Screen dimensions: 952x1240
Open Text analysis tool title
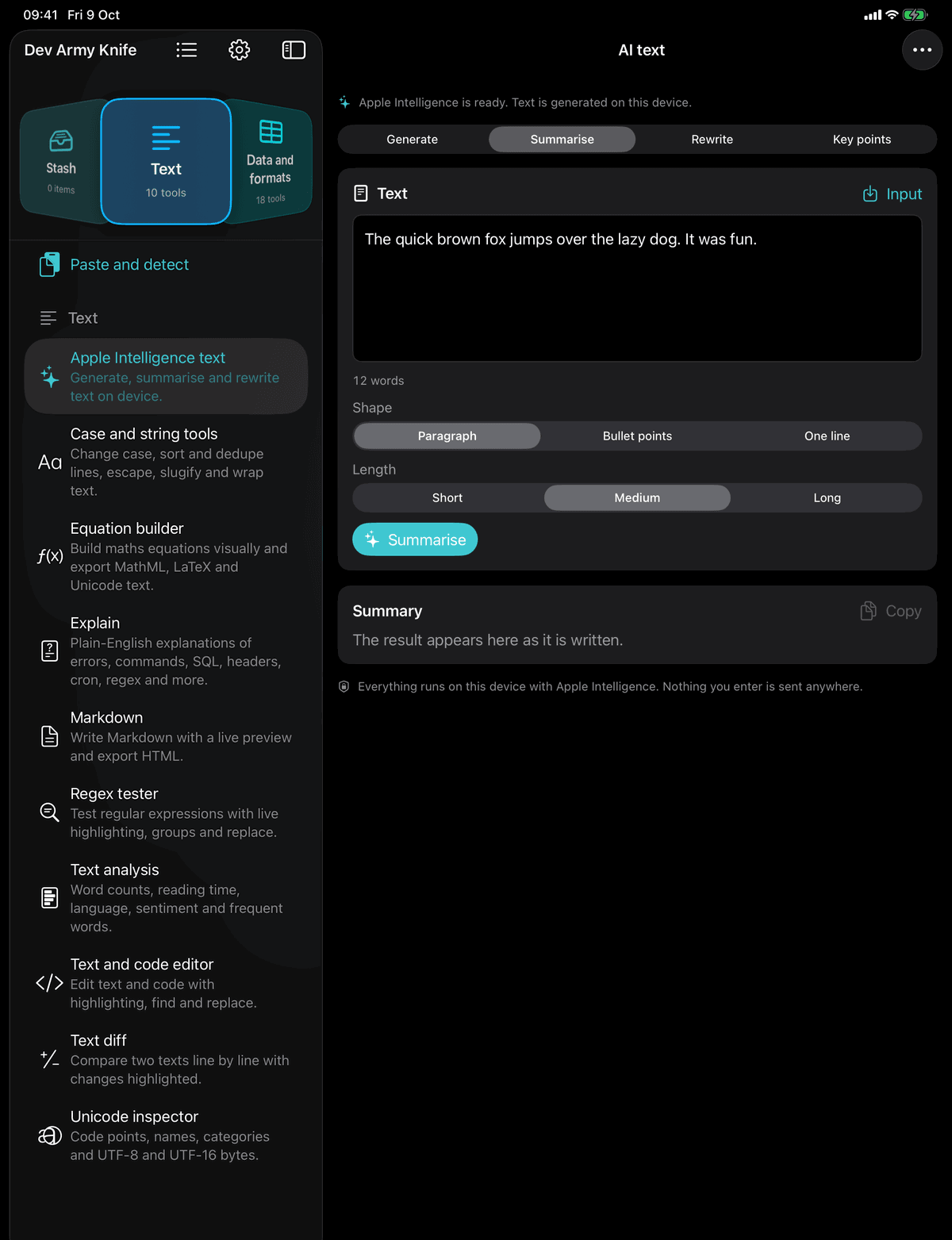pos(114,870)
